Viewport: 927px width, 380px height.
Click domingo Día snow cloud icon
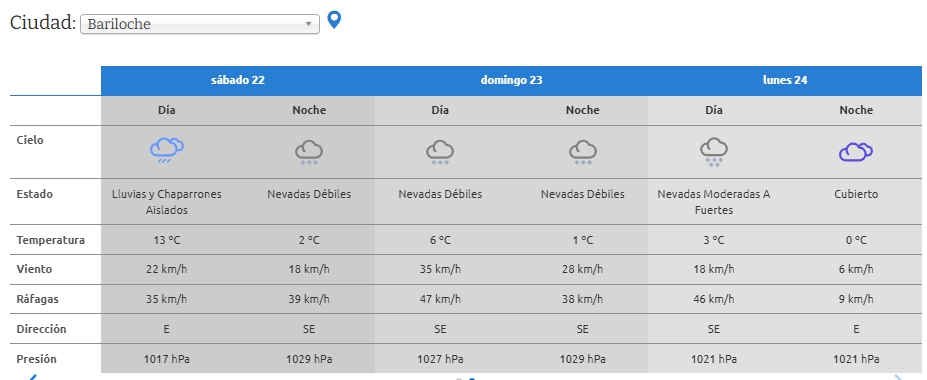(x=440, y=152)
